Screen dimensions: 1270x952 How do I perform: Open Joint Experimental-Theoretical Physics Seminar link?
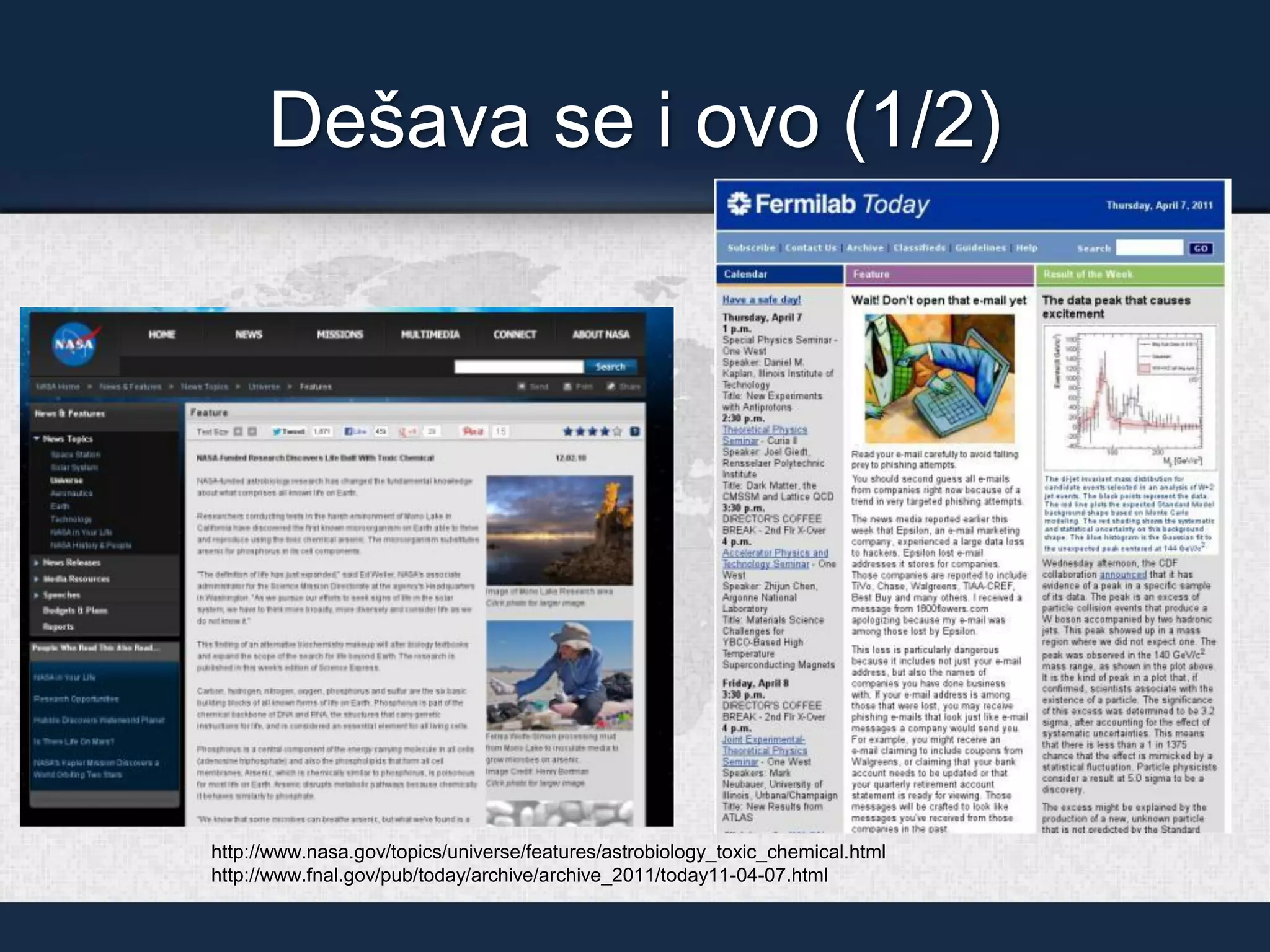(765, 751)
